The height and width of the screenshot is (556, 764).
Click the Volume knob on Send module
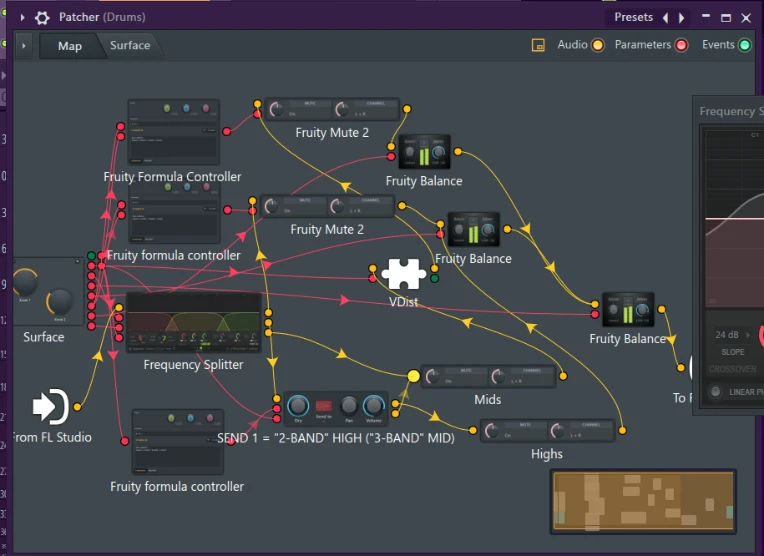tap(373, 406)
